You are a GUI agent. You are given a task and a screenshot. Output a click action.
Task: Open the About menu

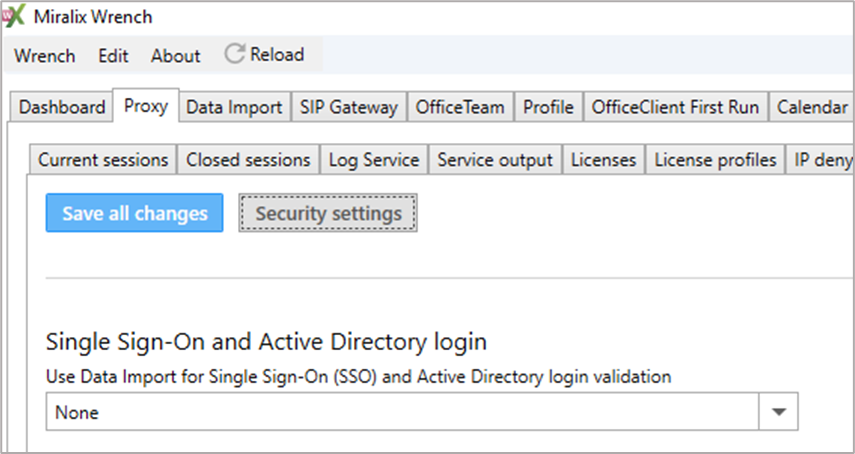click(x=176, y=56)
